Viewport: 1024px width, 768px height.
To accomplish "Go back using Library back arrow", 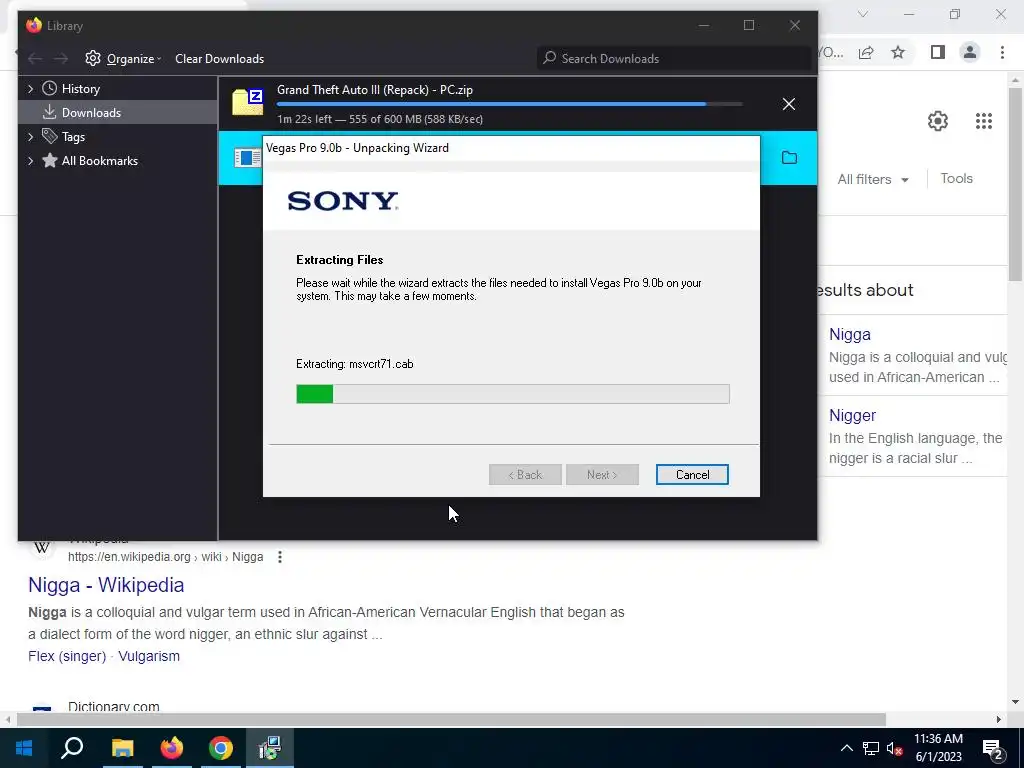I will point(35,59).
